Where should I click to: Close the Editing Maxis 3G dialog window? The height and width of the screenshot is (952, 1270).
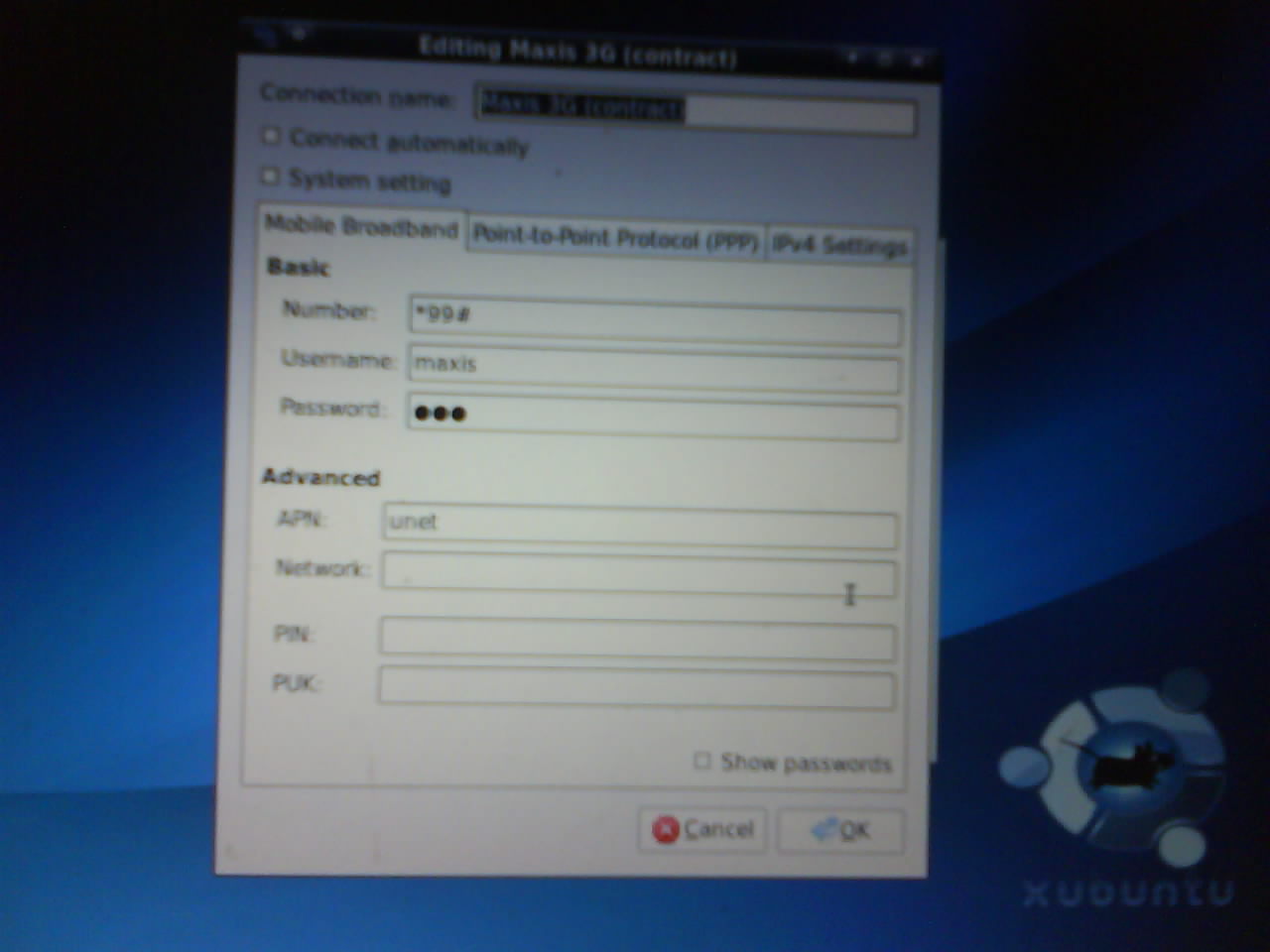tap(918, 60)
